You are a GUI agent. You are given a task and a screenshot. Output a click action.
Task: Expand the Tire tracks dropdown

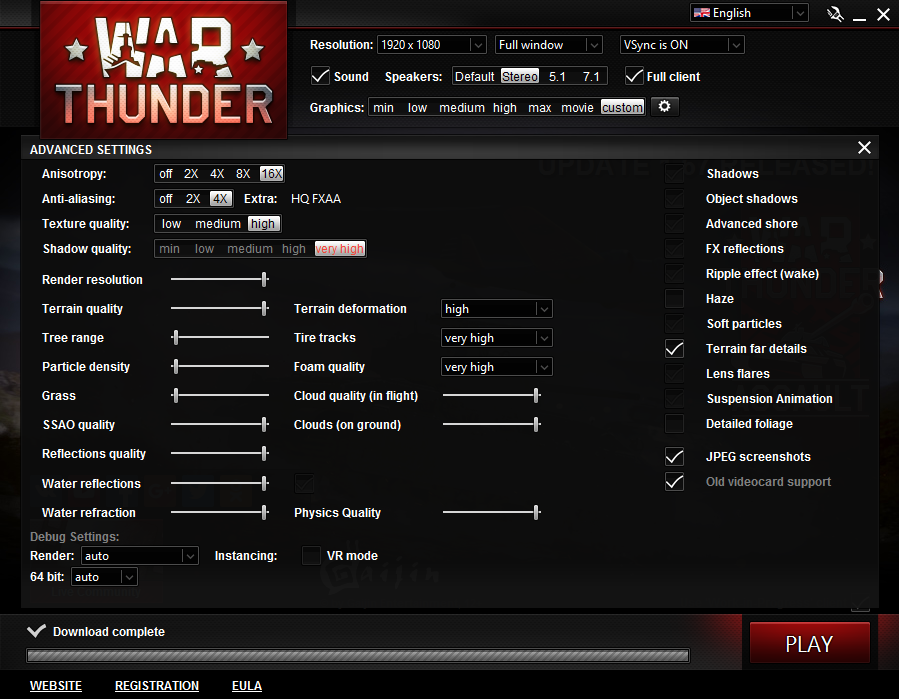(497, 338)
